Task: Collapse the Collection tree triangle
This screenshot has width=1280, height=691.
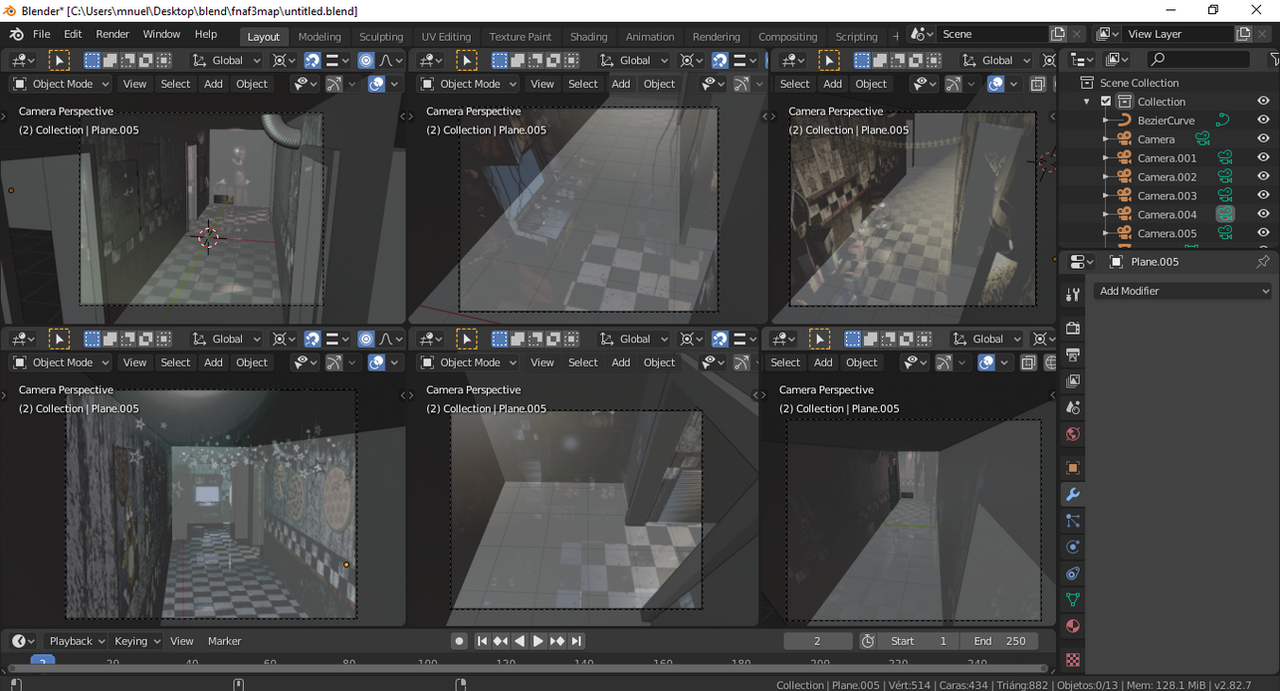Action: [1087, 101]
